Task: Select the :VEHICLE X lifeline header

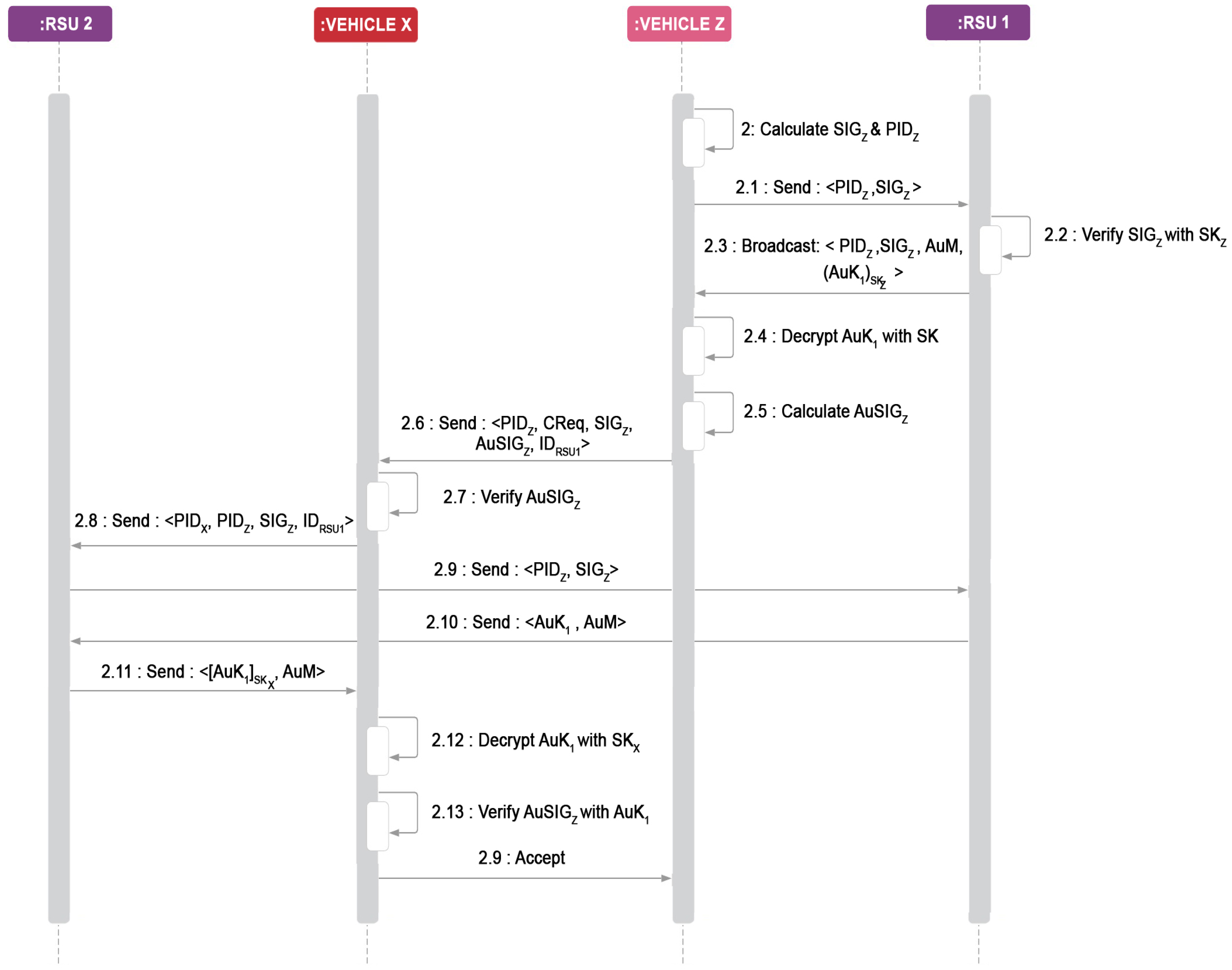Action: coord(366,25)
